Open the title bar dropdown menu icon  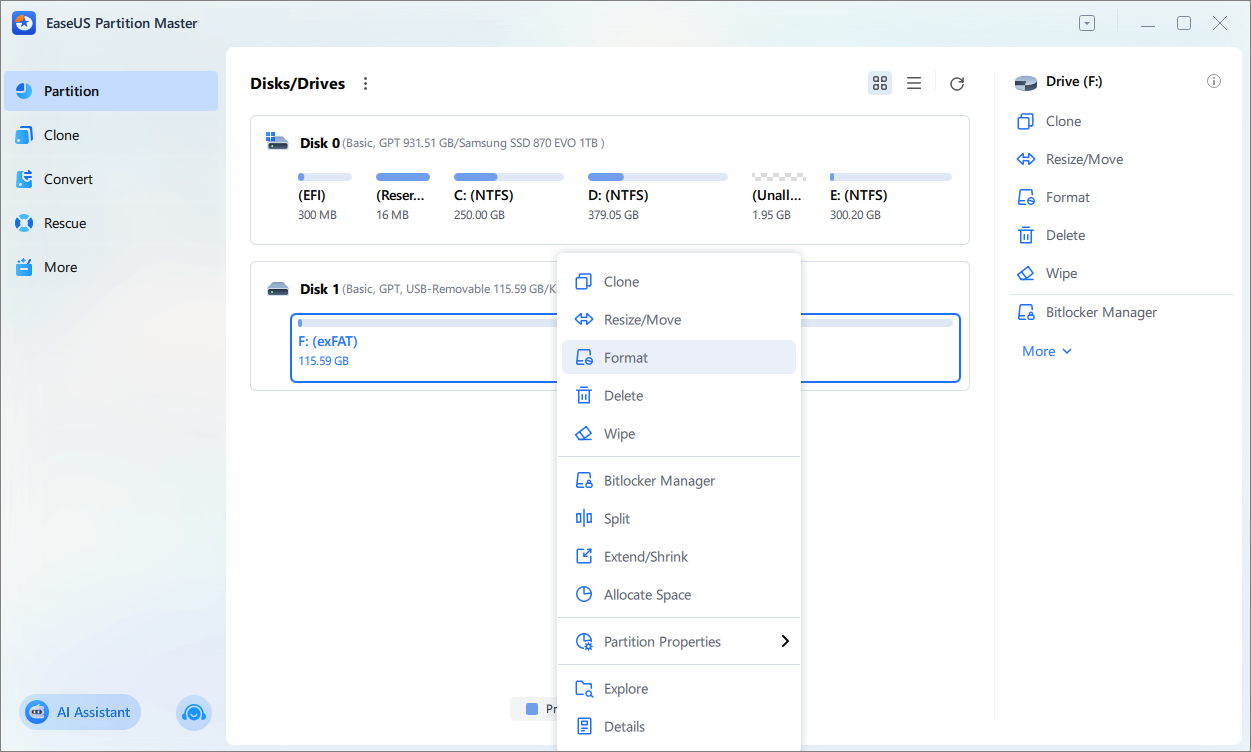[x=1087, y=23]
